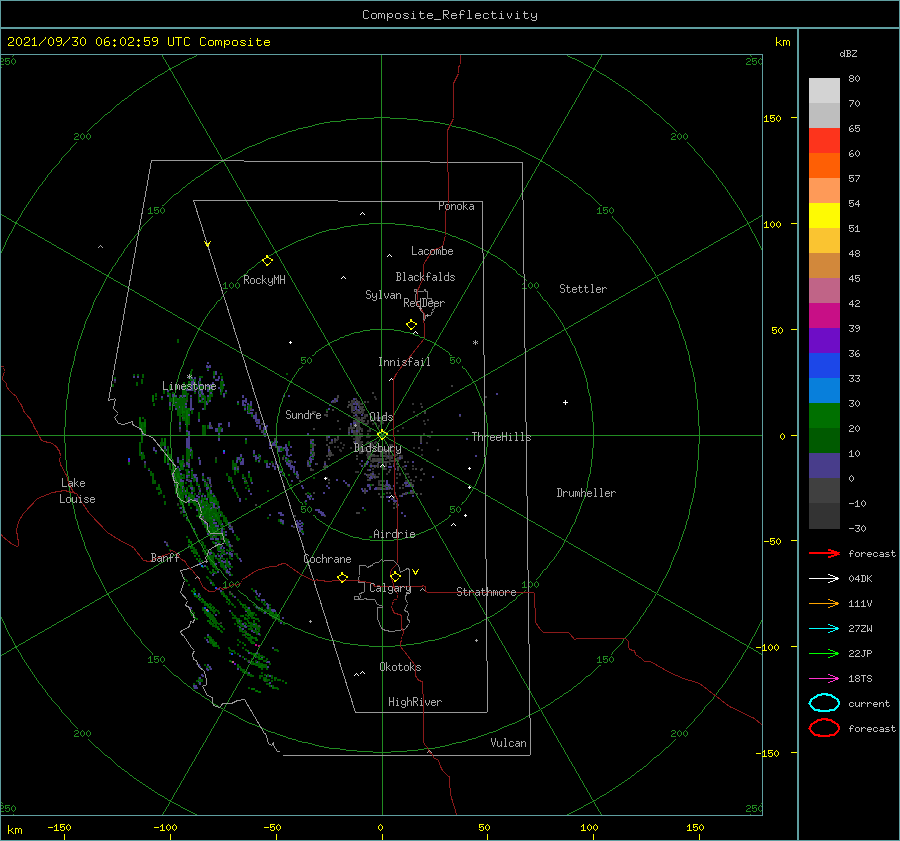
Task: Click the cyan current ellipse in legend
Action: [x=824, y=703]
